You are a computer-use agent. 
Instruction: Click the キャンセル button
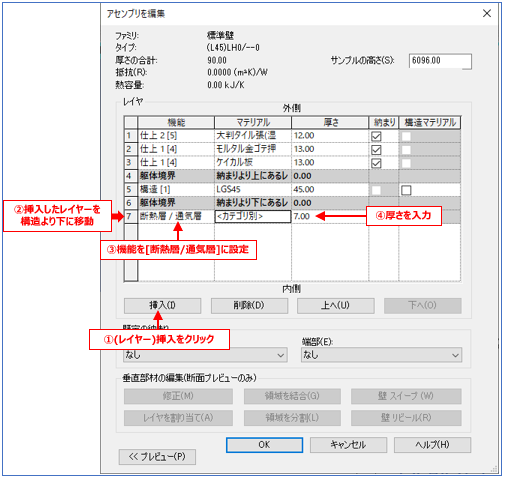(x=348, y=445)
